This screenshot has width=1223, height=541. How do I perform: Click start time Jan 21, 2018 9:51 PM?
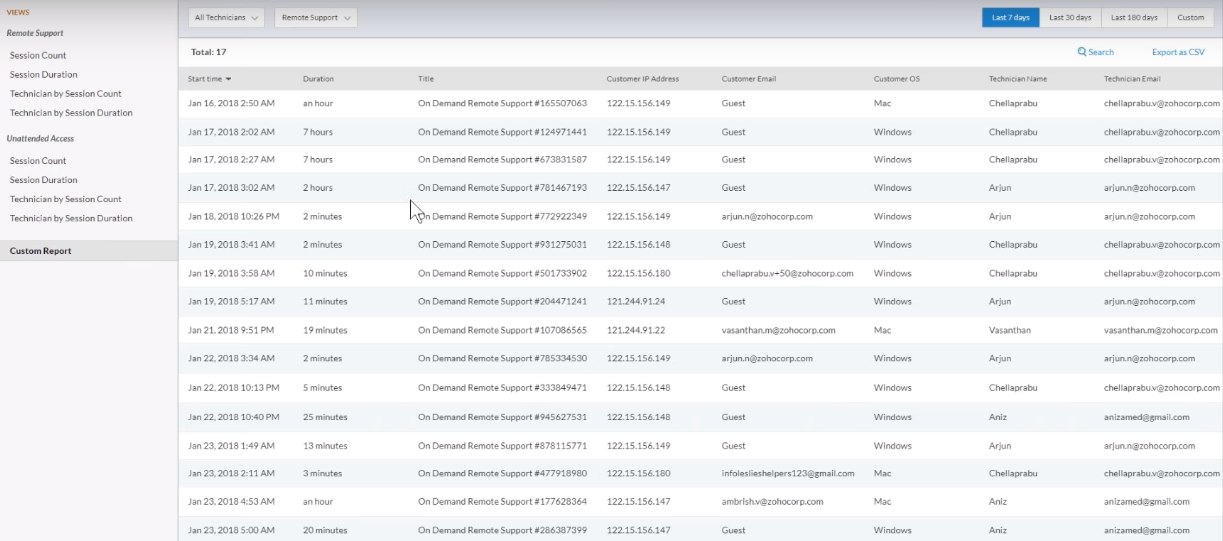(231, 330)
